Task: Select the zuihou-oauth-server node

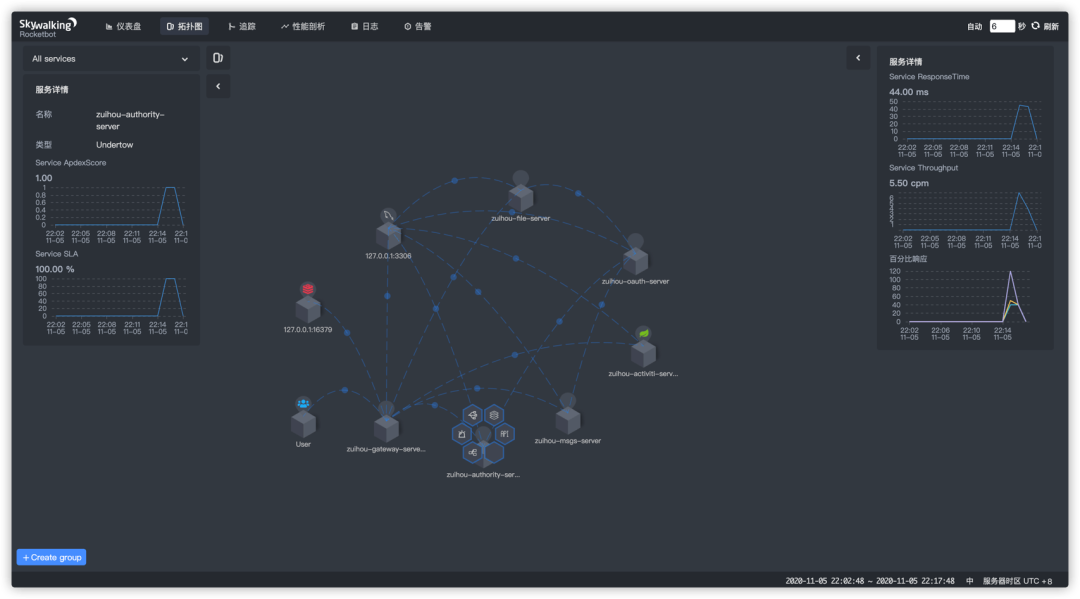Action: (635, 261)
